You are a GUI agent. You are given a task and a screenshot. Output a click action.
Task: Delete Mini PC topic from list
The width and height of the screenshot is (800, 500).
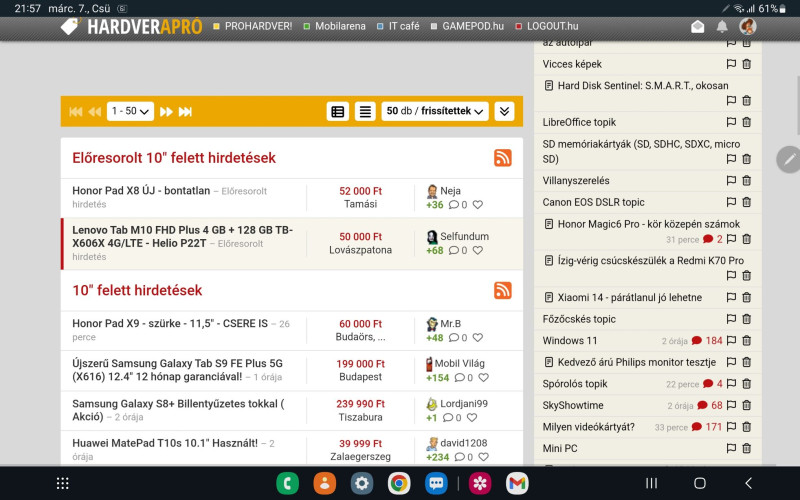pos(746,448)
